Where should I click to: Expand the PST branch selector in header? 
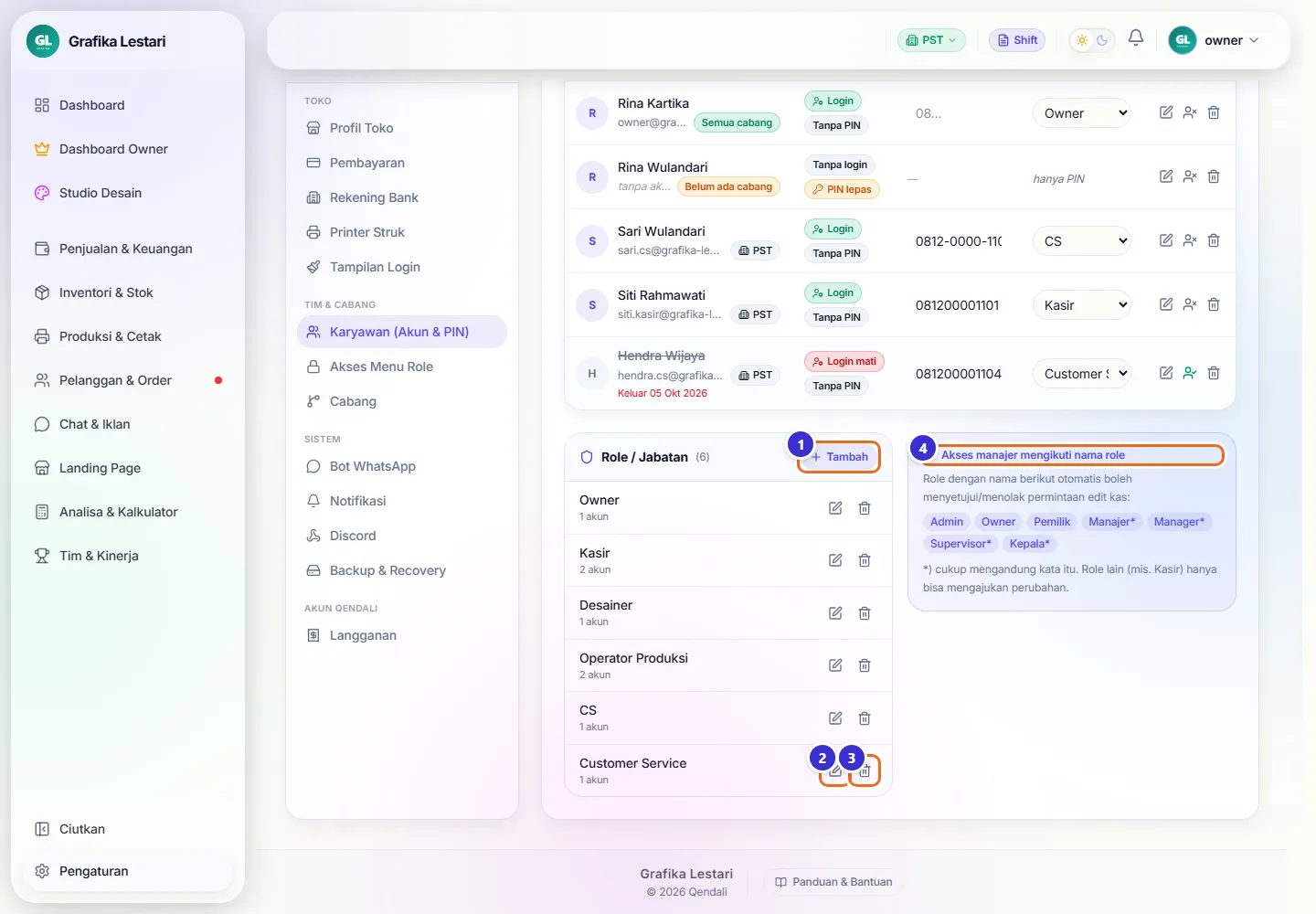point(931,40)
